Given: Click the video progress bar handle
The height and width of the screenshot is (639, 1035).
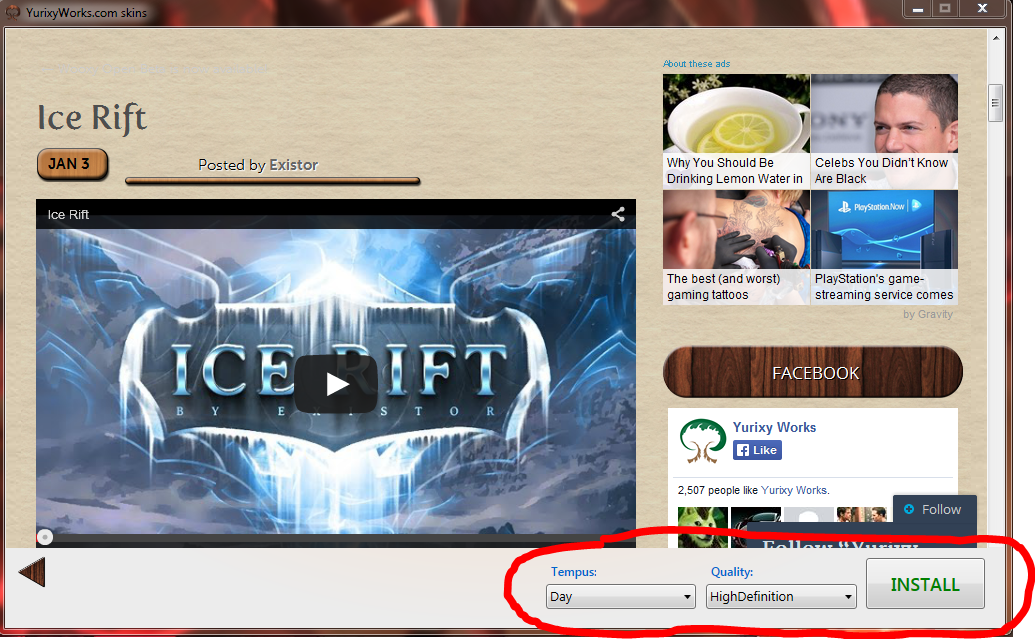Looking at the screenshot, I should 45,537.
